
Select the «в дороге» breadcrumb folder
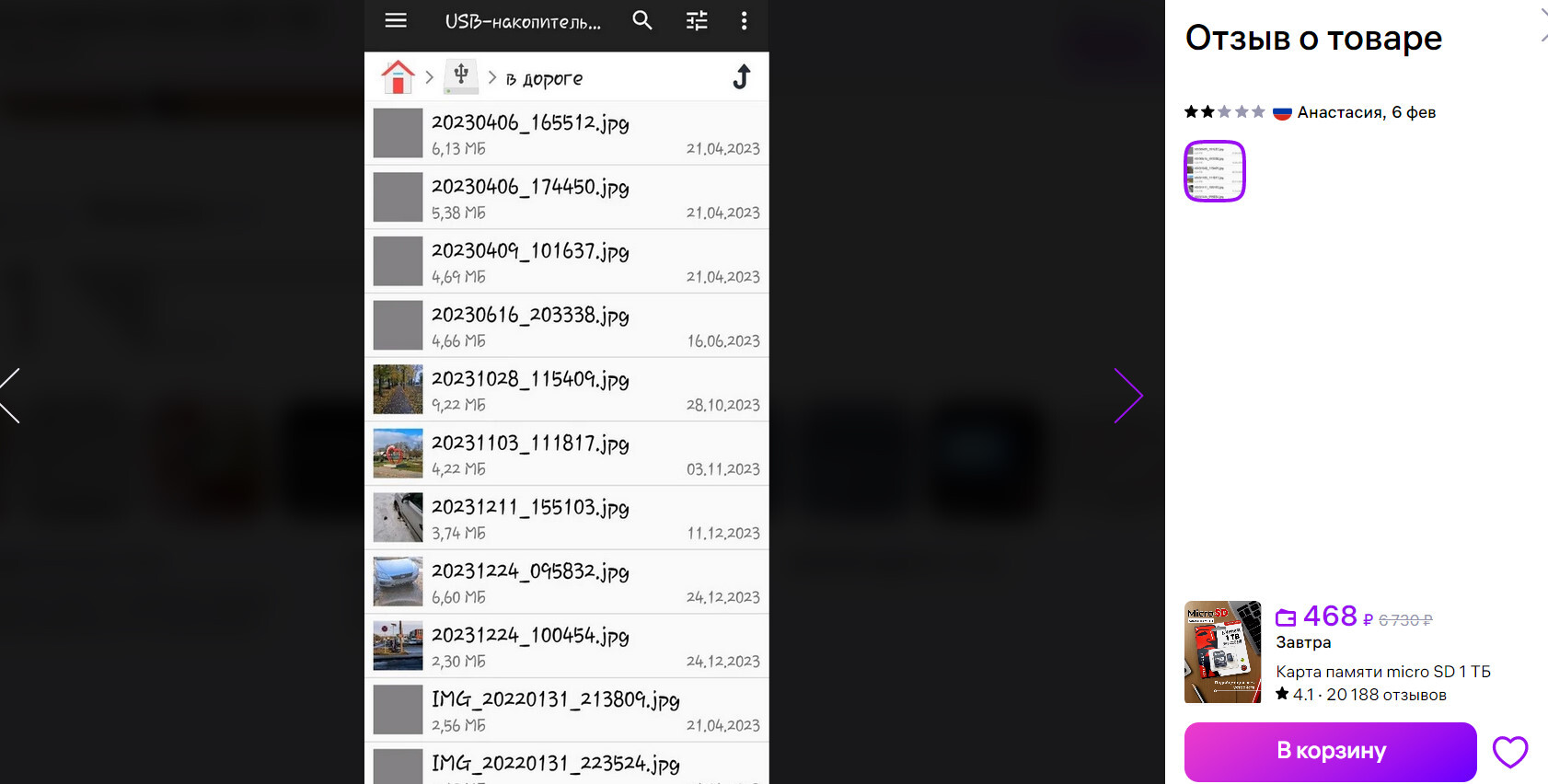click(x=544, y=78)
